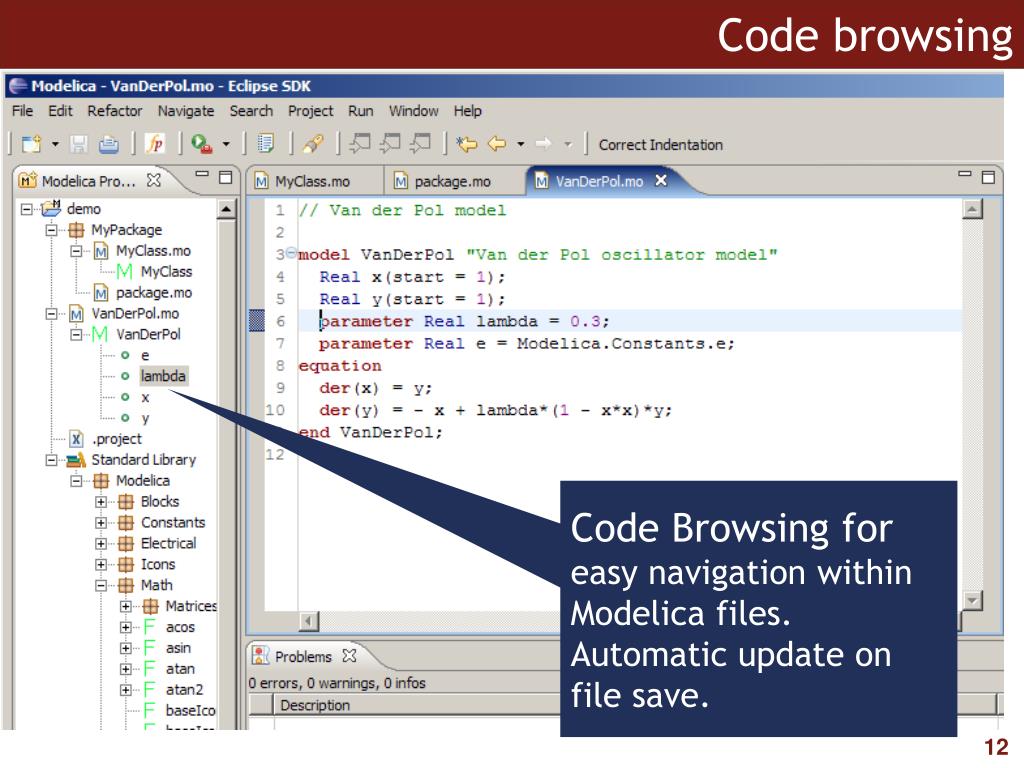The height and width of the screenshot is (768, 1024).
Task: Click the Forward navigation arrow
Action: 543,144
